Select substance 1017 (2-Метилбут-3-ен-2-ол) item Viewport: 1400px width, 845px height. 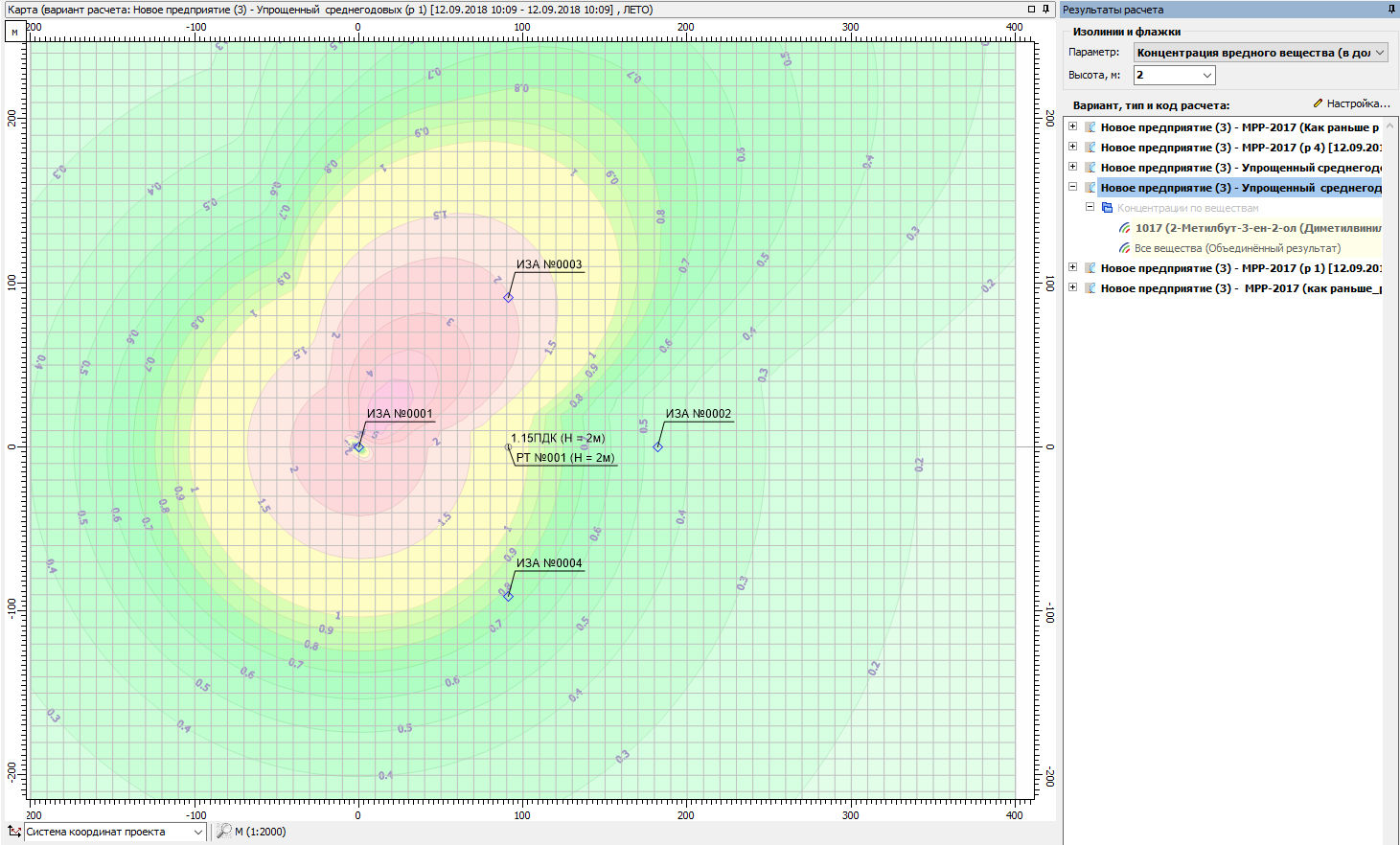tap(1257, 228)
